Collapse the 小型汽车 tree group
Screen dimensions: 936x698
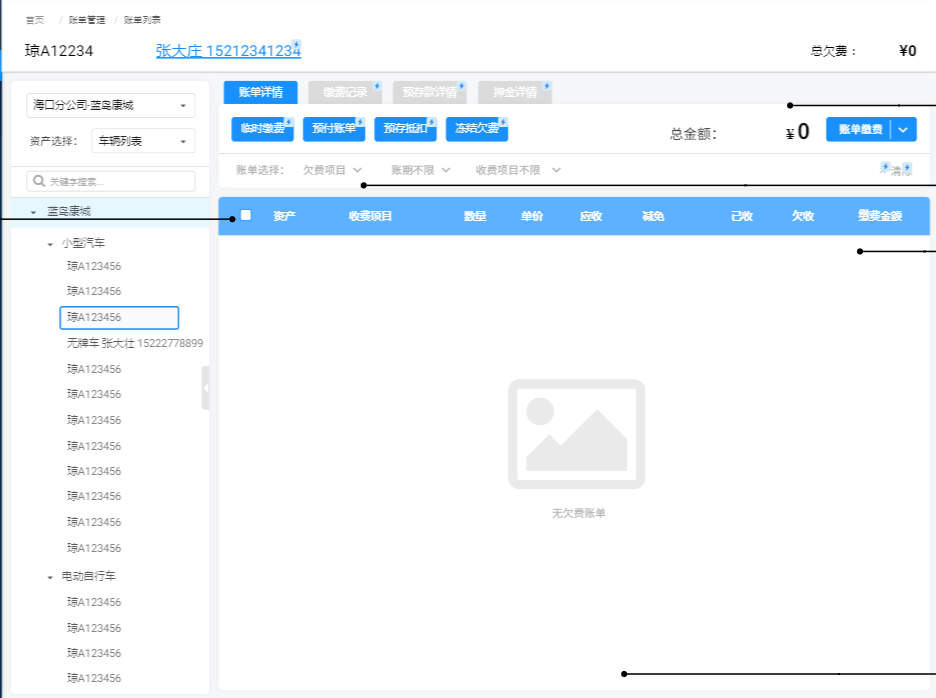(x=51, y=243)
